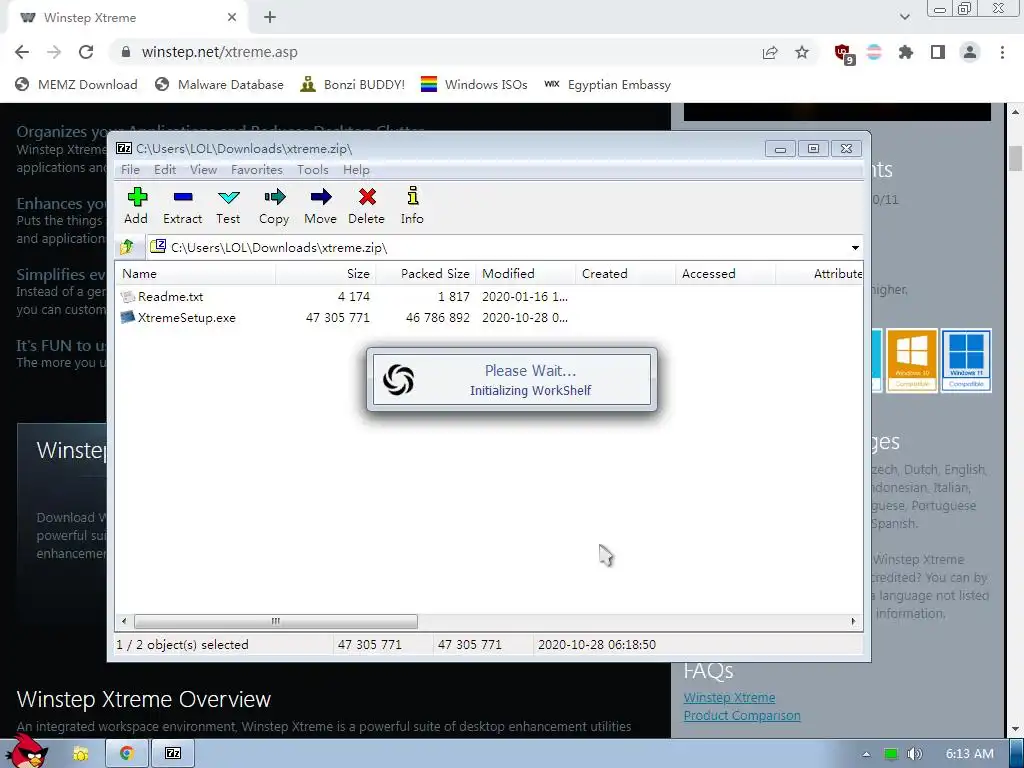
Task: Click the share page icon in address bar
Action: 770,52
